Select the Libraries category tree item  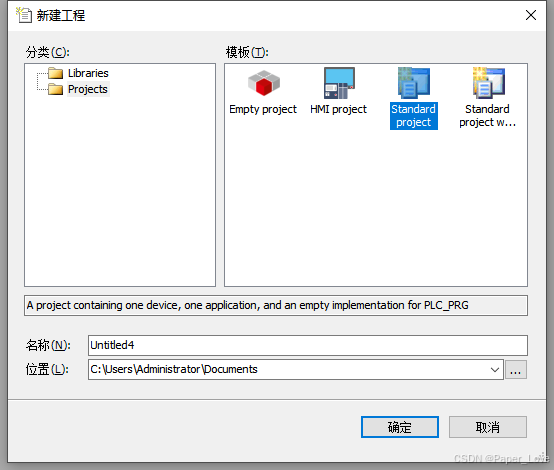88,73
